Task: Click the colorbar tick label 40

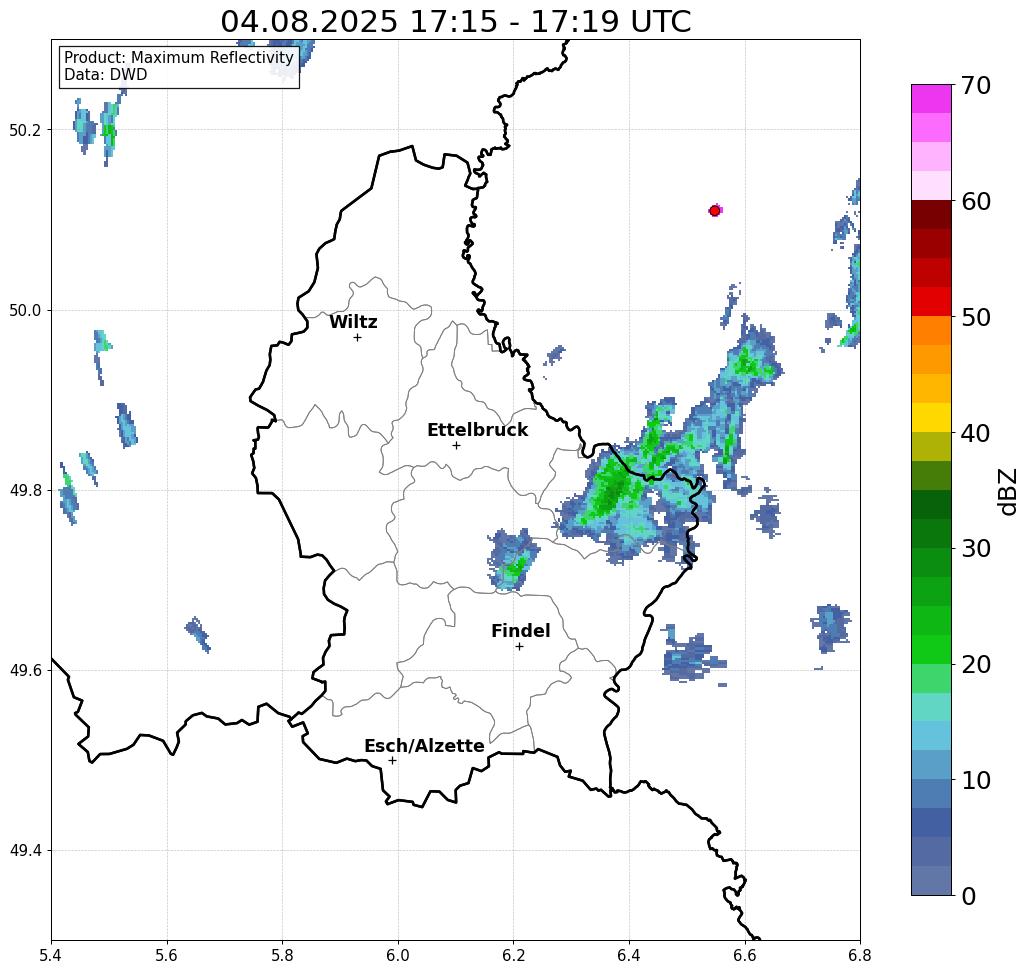Action: 975,433
